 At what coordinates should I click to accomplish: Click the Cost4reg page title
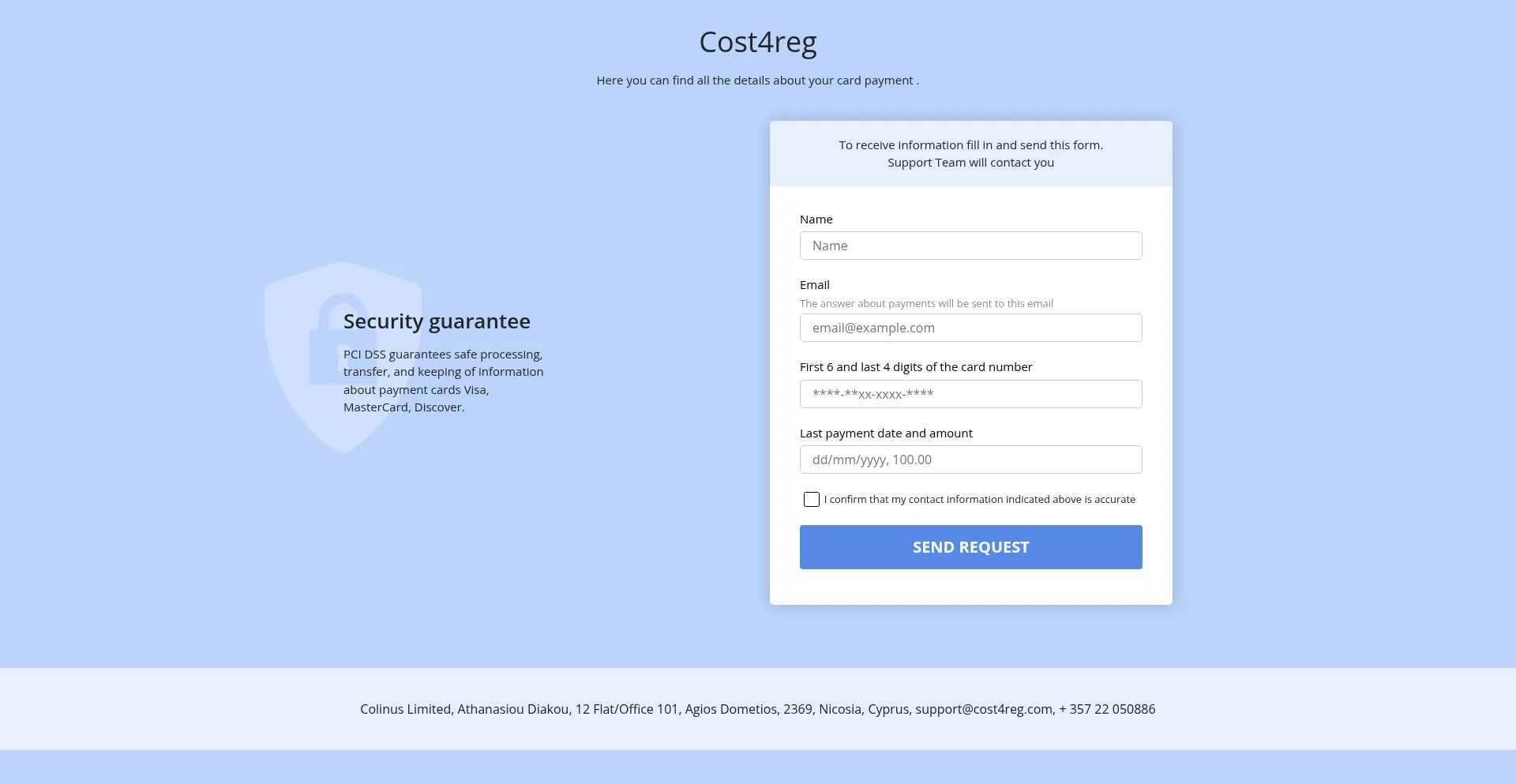757,43
